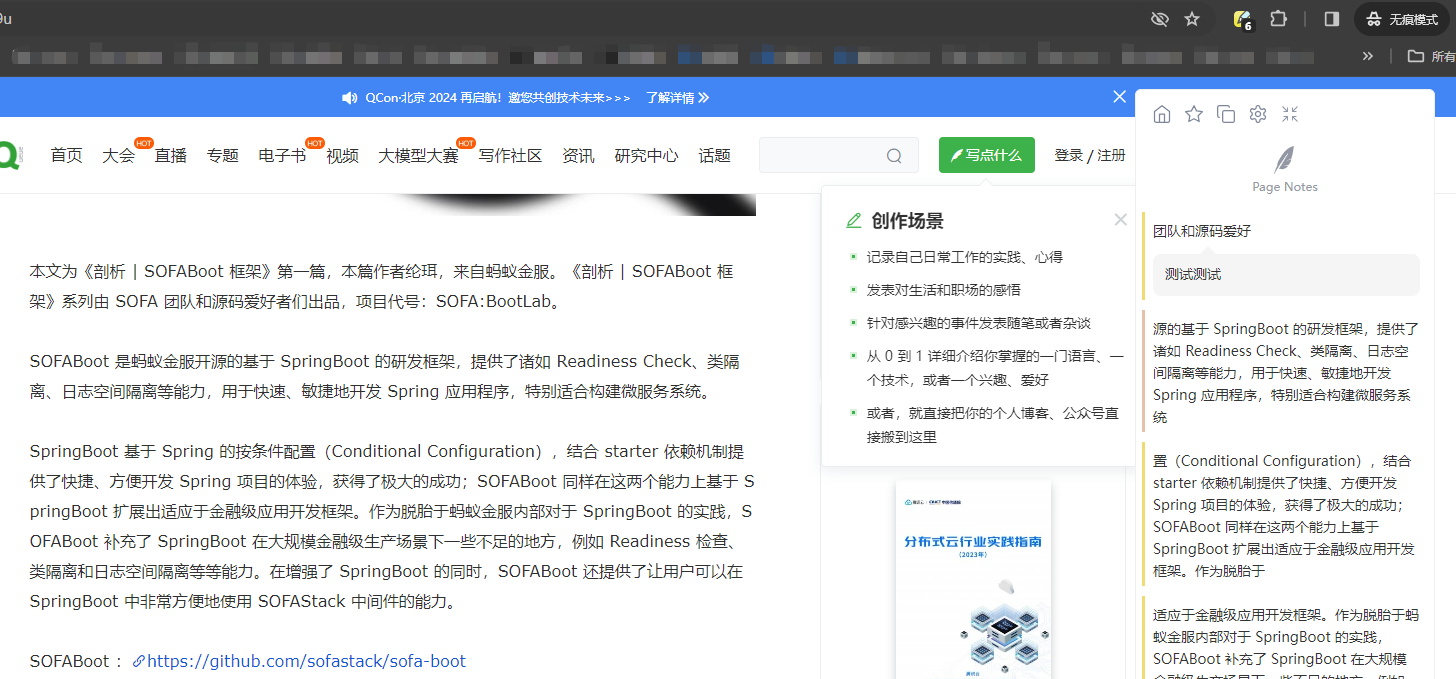Viewport: 1456px width, 679px height.
Task: Open 电子书 from the navigation
Action: [x=282, y=155]
